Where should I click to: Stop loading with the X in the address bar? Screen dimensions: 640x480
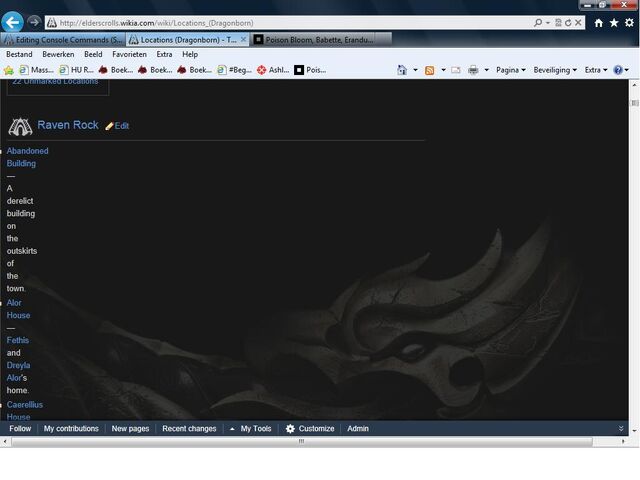coord(578,23)
